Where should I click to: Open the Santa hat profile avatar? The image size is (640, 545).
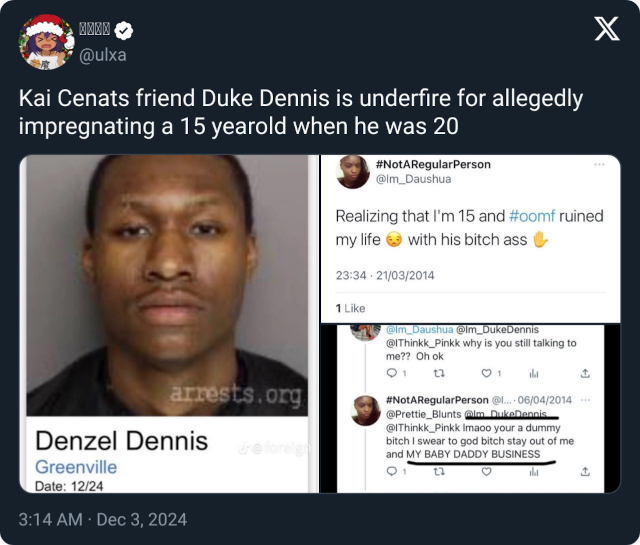(x=47, y=42)
